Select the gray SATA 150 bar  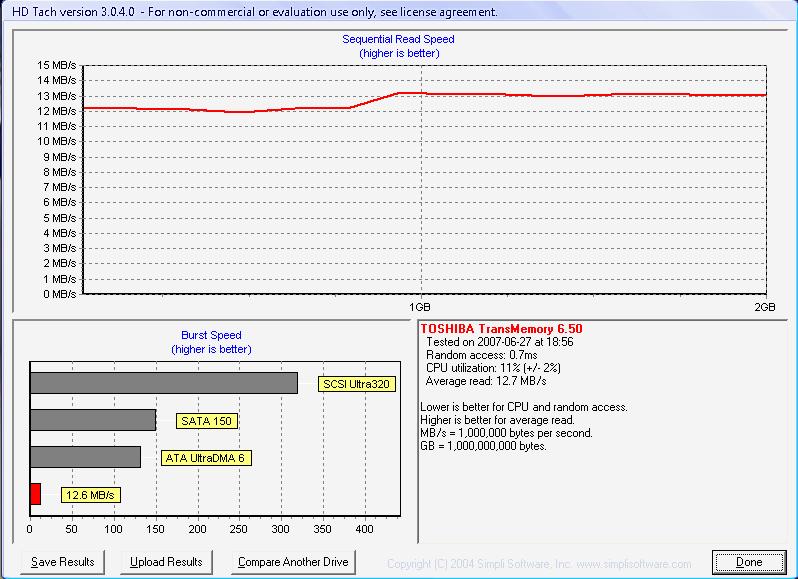92,420
